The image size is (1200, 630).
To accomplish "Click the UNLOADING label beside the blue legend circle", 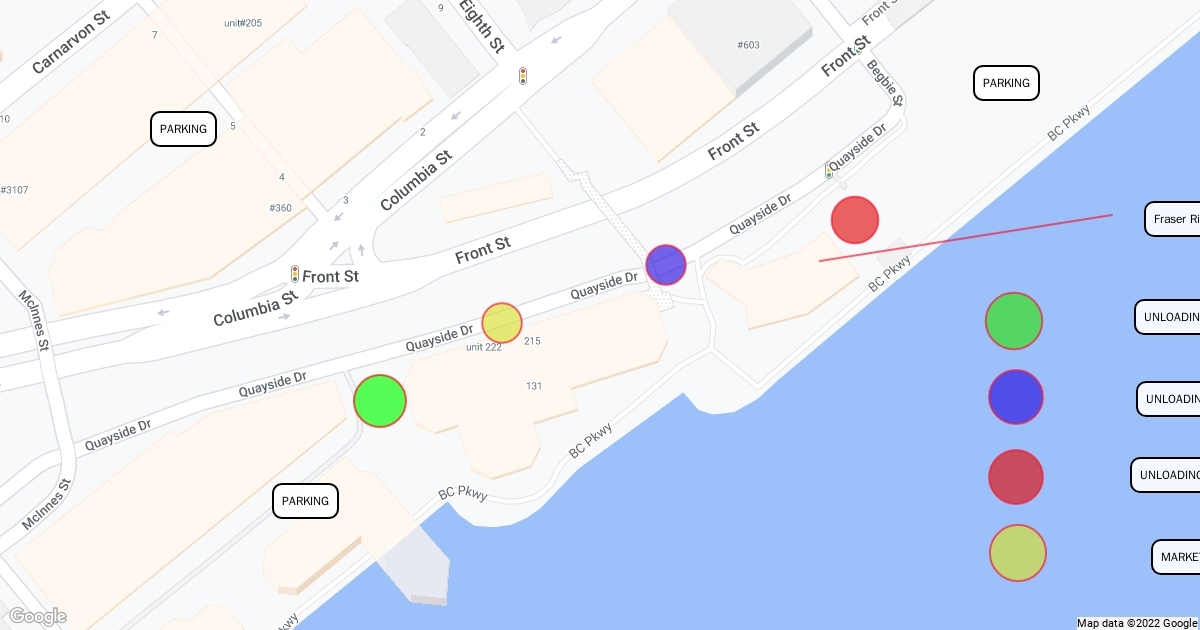I will click(1169, 399).
